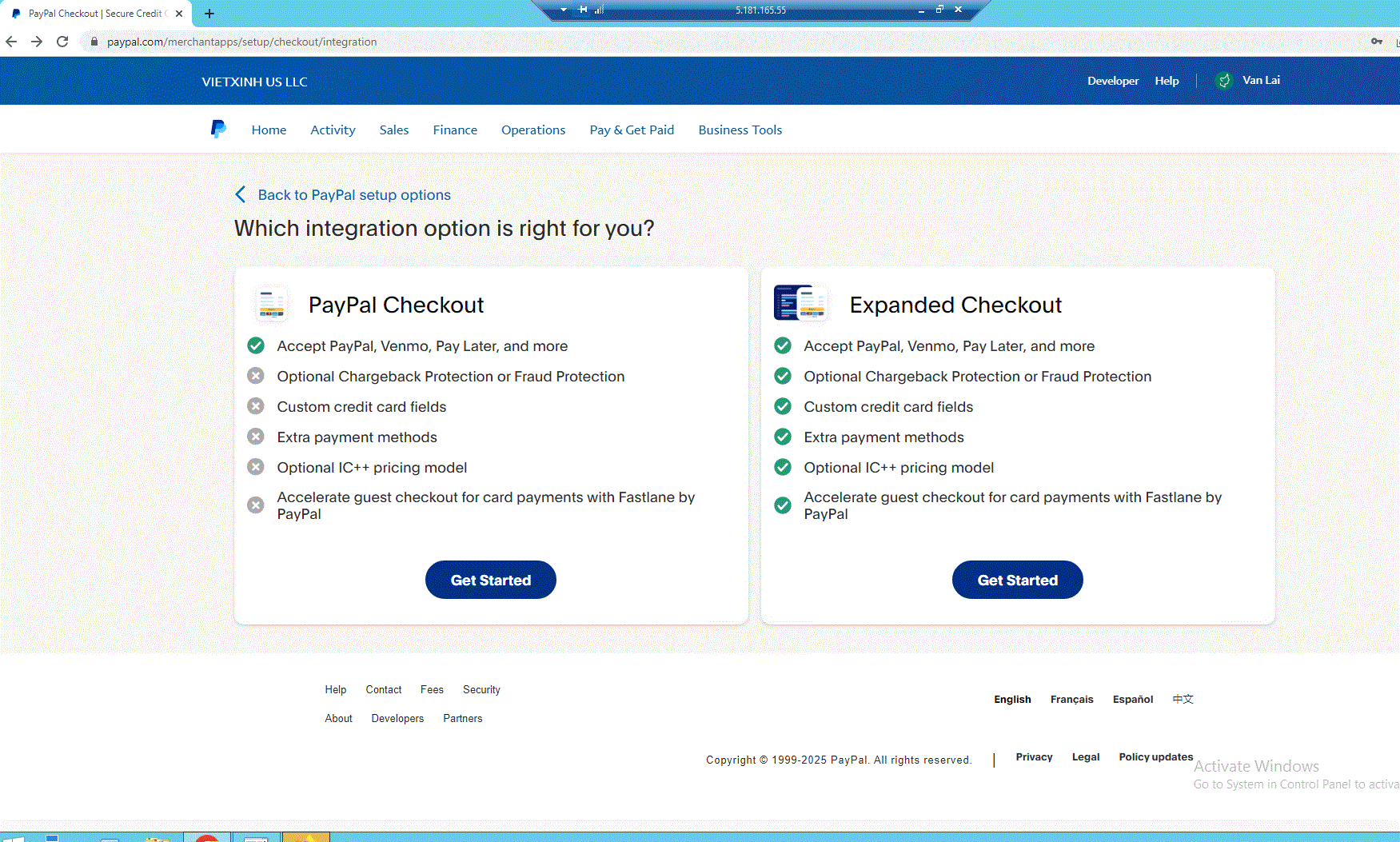Click green check beside Expanded Fastlane feature

click(x=783, y=505)
